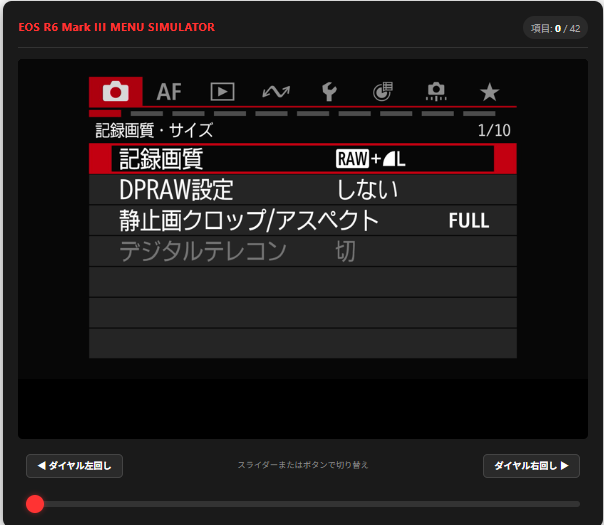
Task: Click ダイヤル右回し button
Action: [531, 466]
